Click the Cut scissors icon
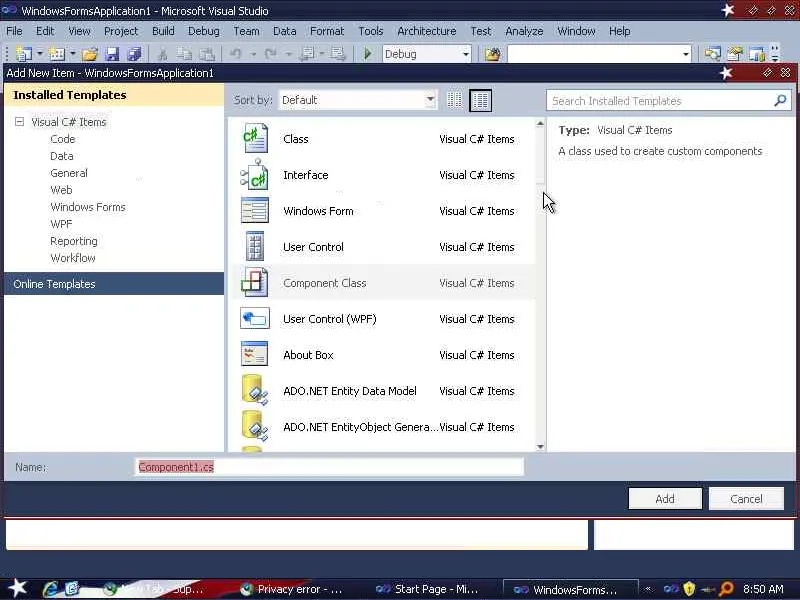 click(163, 54)
